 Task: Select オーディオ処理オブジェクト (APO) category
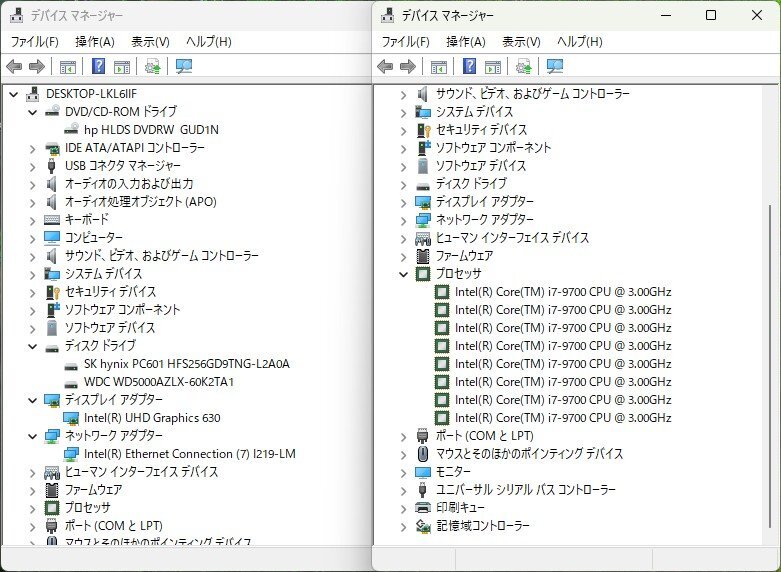tap(140, 202)
